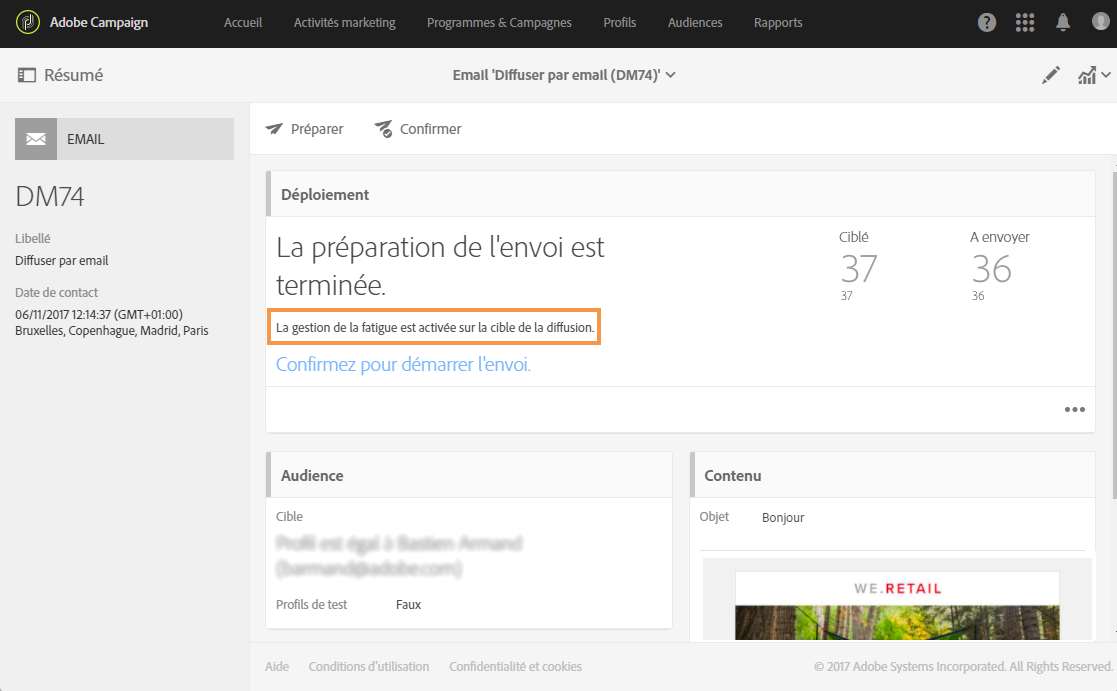Click the Préparer button label

317,129
